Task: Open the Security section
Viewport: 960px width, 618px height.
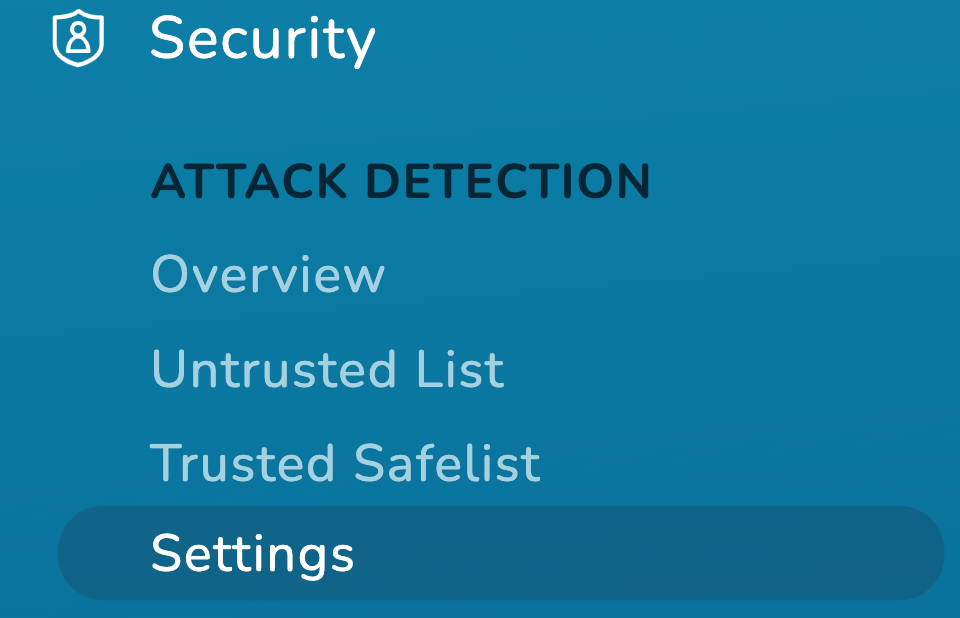Action: [x=262, y=40]
